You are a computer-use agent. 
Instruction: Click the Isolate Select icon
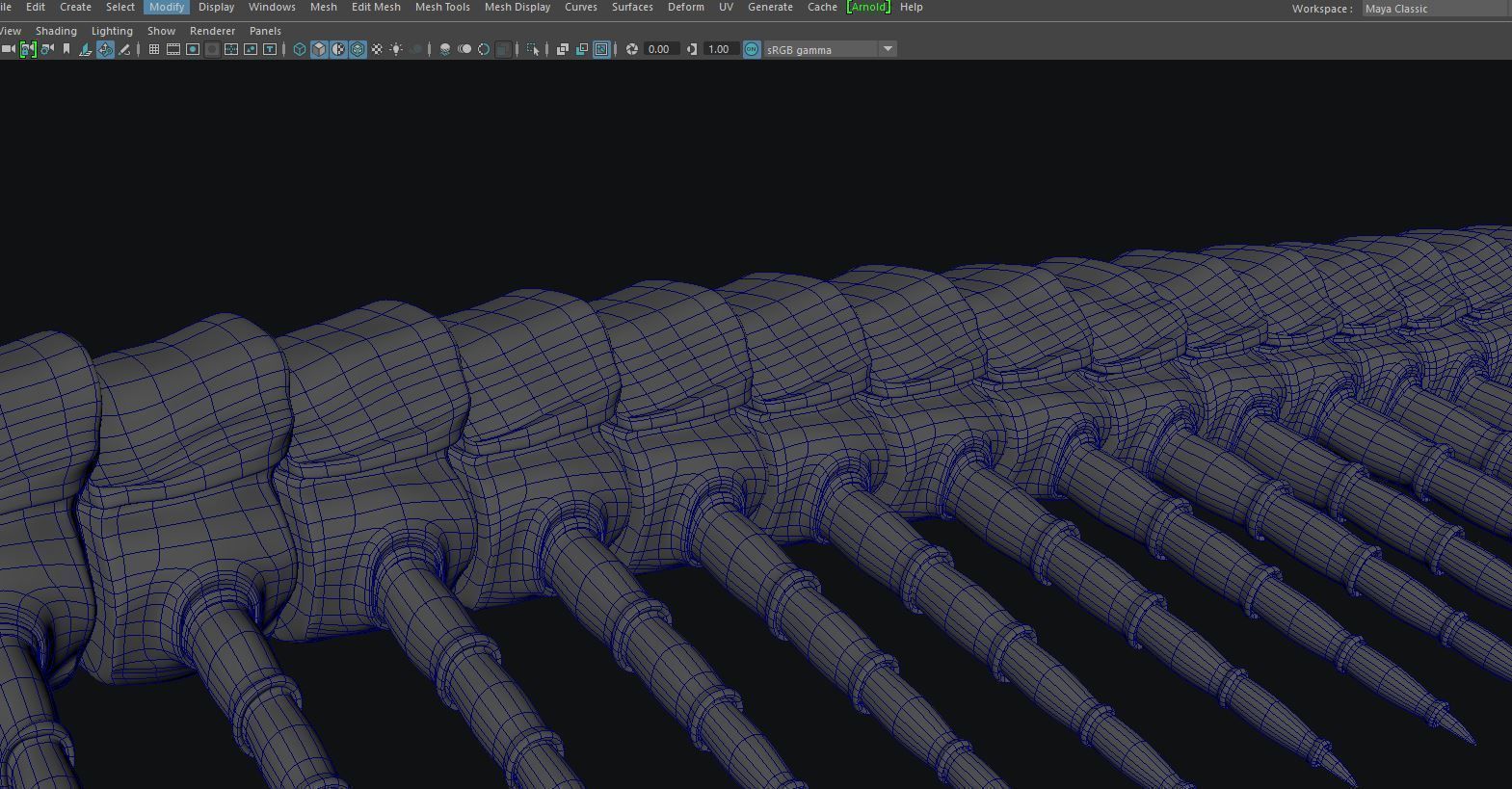pyautogui.click(x=533, y=49)
